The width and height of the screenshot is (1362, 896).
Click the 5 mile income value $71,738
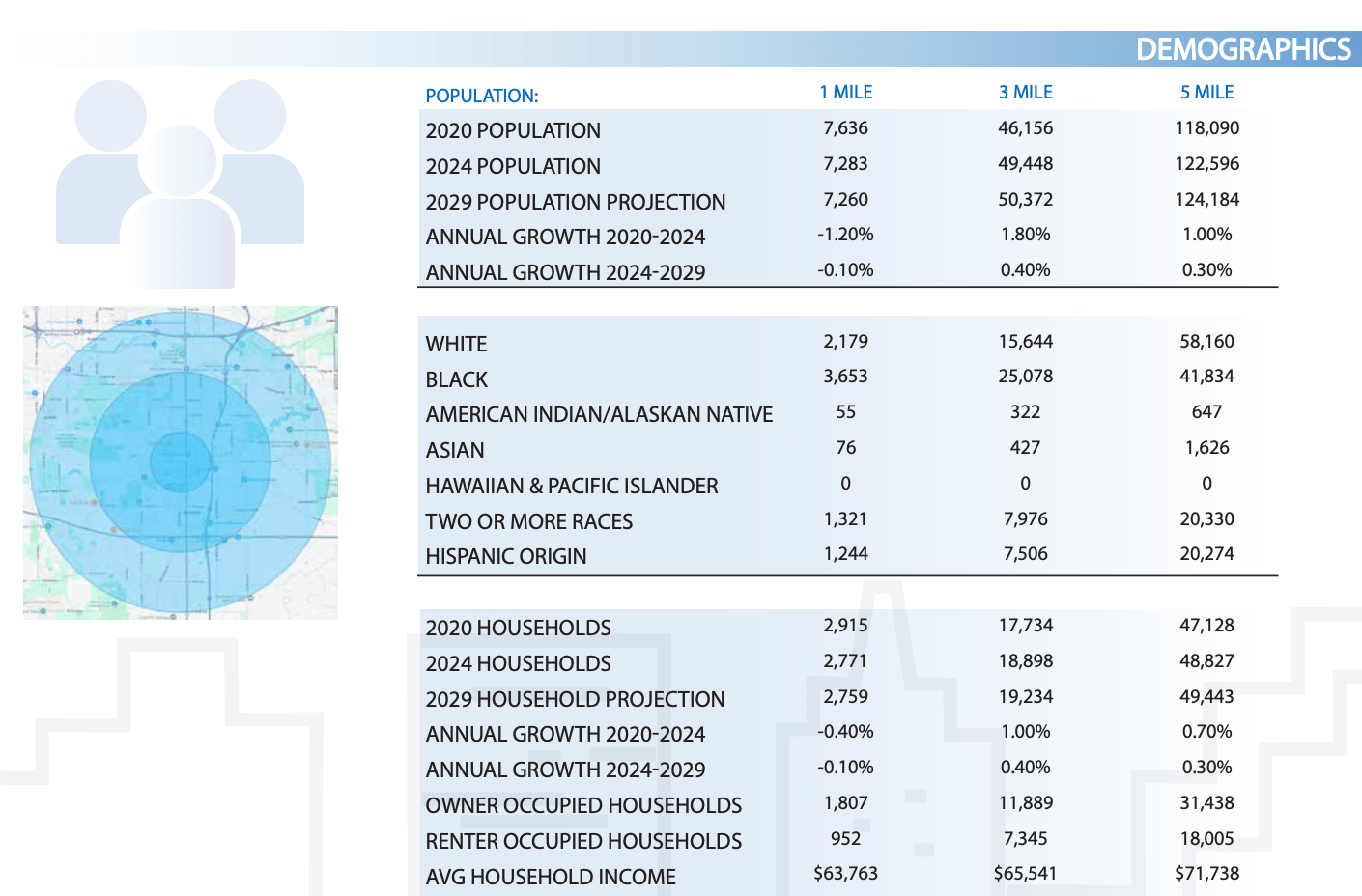click(1206, 874)
